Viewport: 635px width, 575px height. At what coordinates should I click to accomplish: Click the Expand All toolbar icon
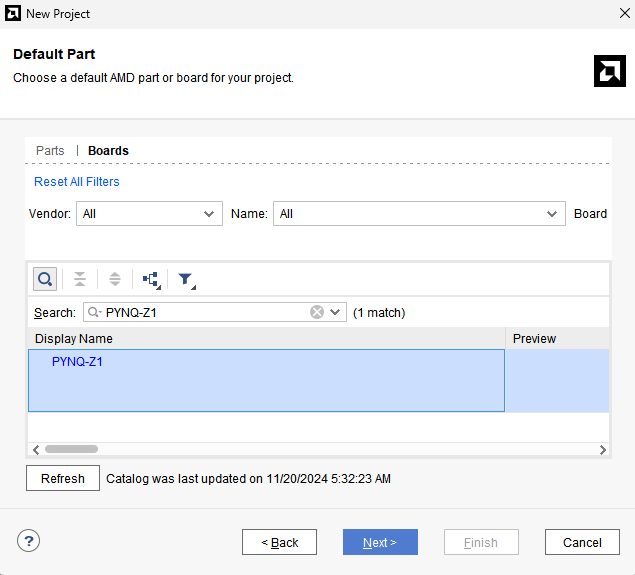[115, 279]
